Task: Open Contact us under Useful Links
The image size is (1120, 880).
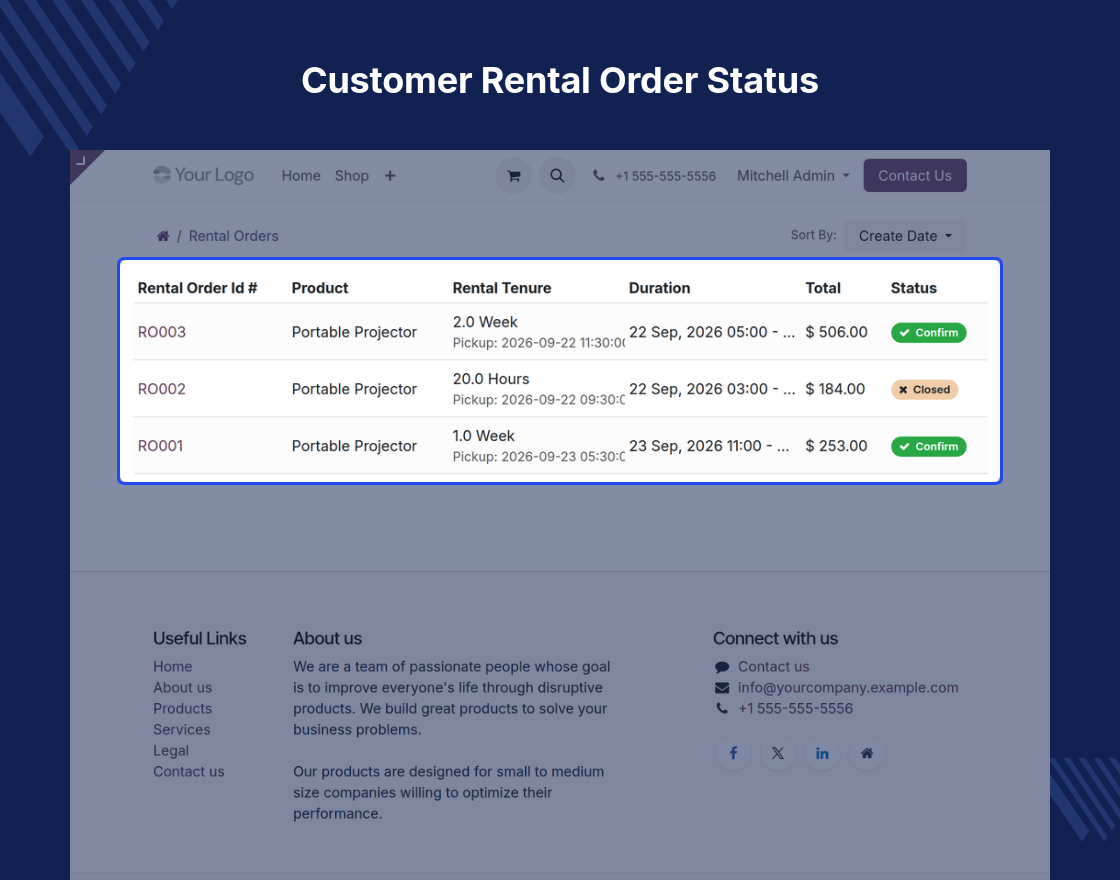Action: (189, 772)
